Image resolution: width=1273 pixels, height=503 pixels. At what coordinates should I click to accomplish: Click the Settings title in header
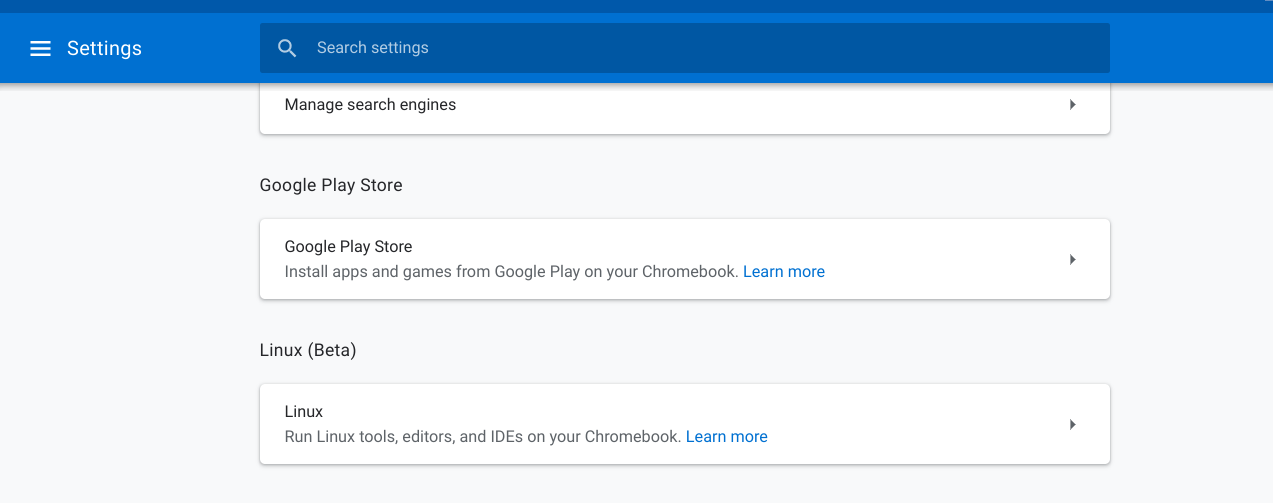click(104, 48)
